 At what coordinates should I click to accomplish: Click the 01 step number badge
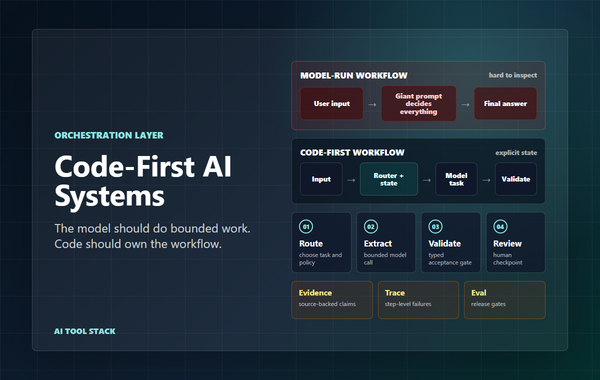tap(306, 227)
